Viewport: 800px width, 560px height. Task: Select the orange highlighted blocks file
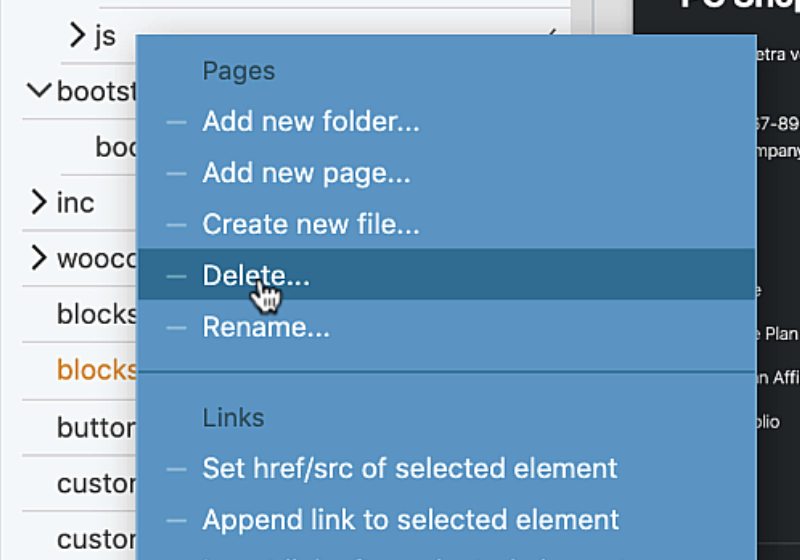(x=97, y=370)
